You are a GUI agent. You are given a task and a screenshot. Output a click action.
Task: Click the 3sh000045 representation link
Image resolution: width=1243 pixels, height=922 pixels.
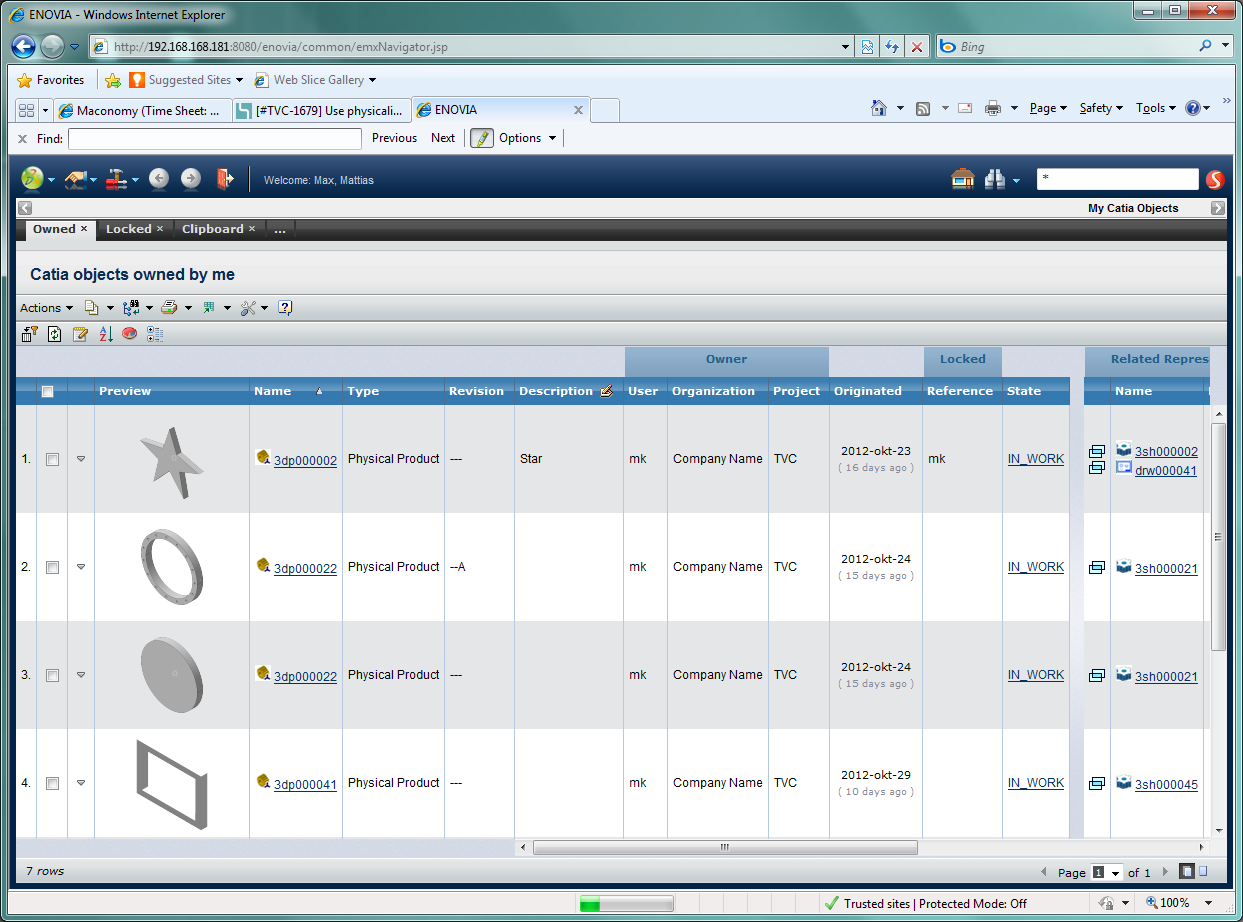tap(1166, 785)
